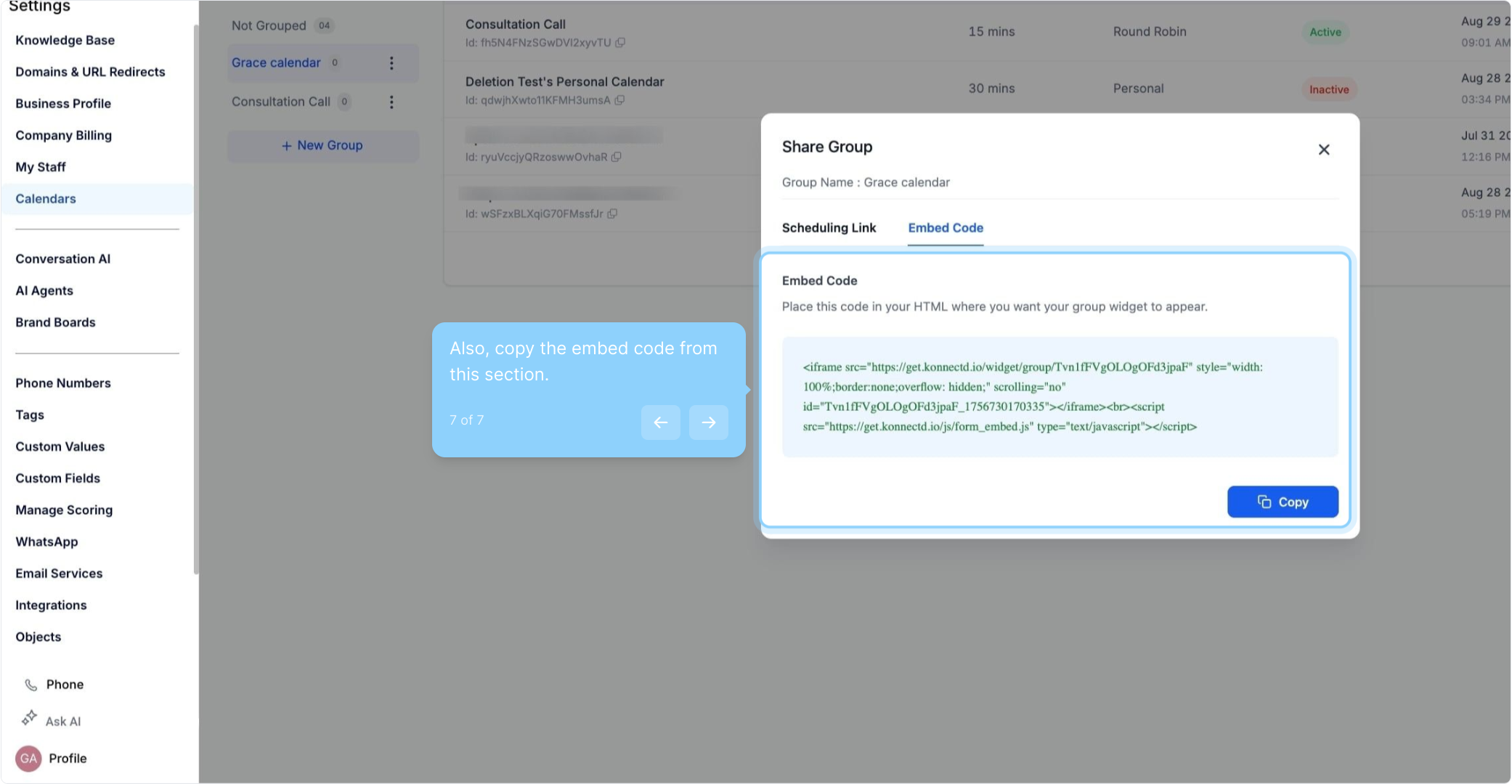Open Calendars in settings sidebar
Screen dimensions: 1512x784
pos(46,199)
